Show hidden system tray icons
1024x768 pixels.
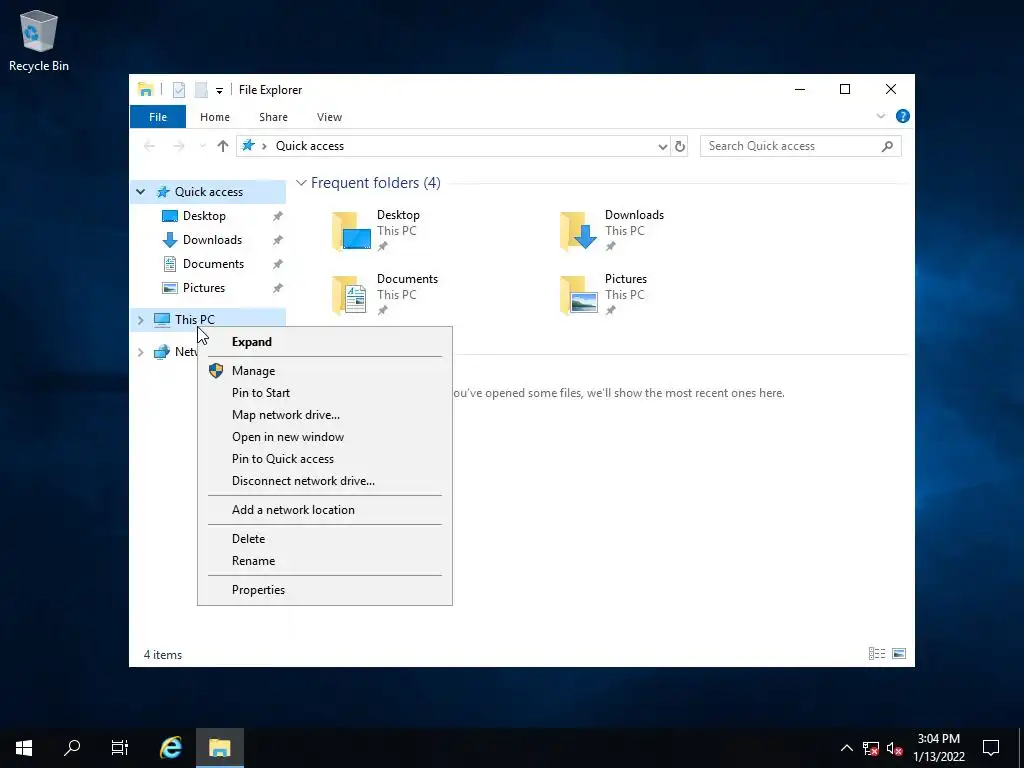pos(846,748)
